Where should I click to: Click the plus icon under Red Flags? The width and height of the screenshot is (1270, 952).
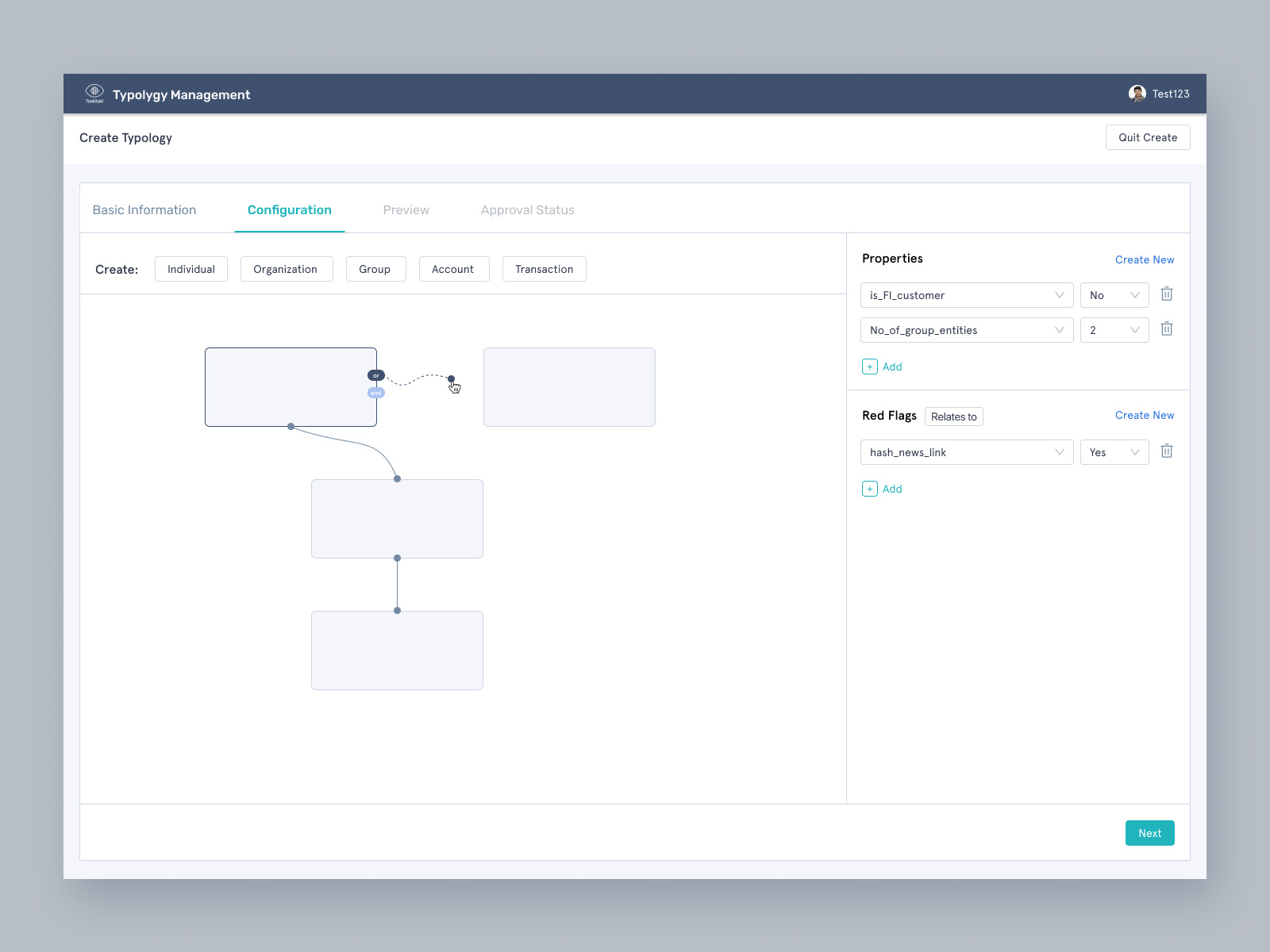click(x=870, y=489)
